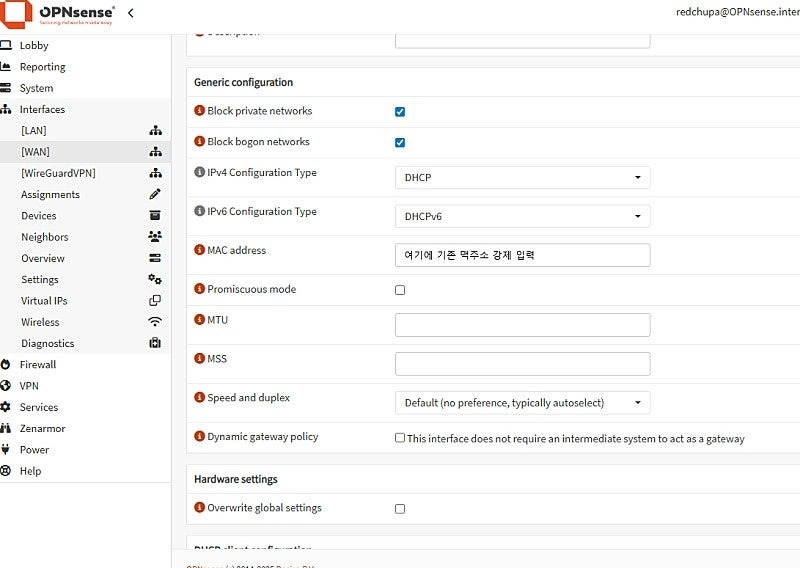Open the Firewall menu in sidebar
This screenshot has height=568, width=800.
tap(38, 365)
